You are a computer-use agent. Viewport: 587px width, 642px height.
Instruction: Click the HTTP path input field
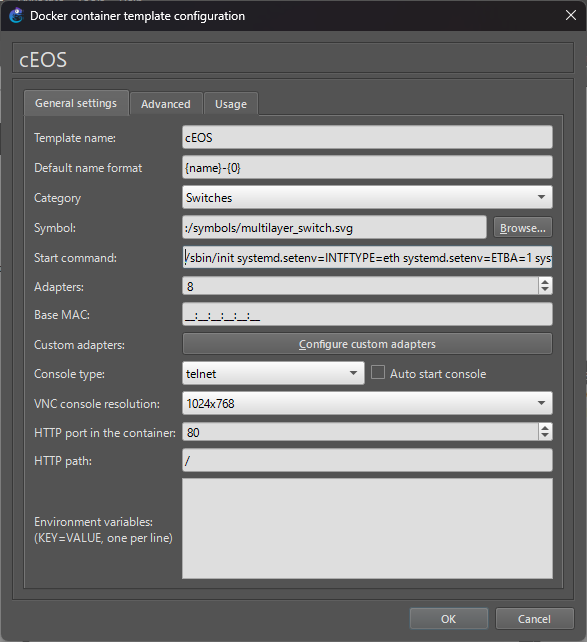367,460
